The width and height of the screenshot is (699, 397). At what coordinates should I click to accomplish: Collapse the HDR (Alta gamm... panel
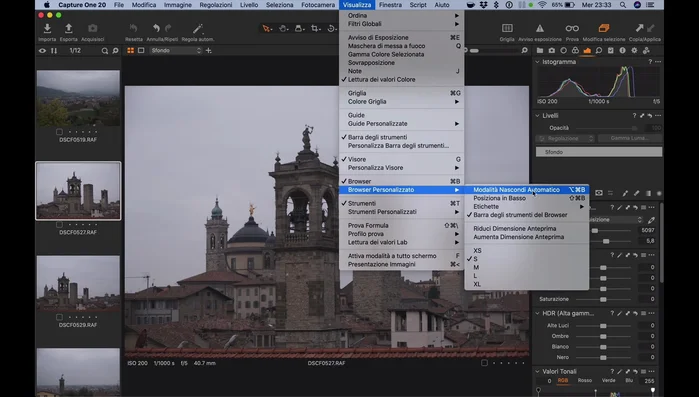tap(538, 313)
